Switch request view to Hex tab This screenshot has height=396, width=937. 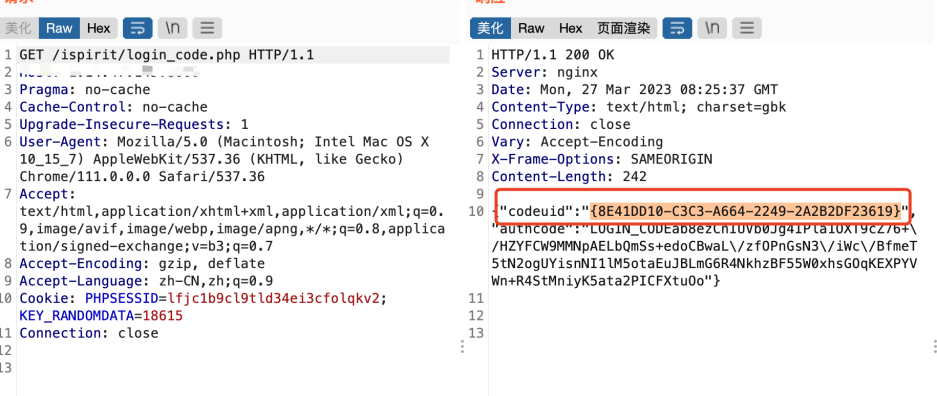[99, 28]
